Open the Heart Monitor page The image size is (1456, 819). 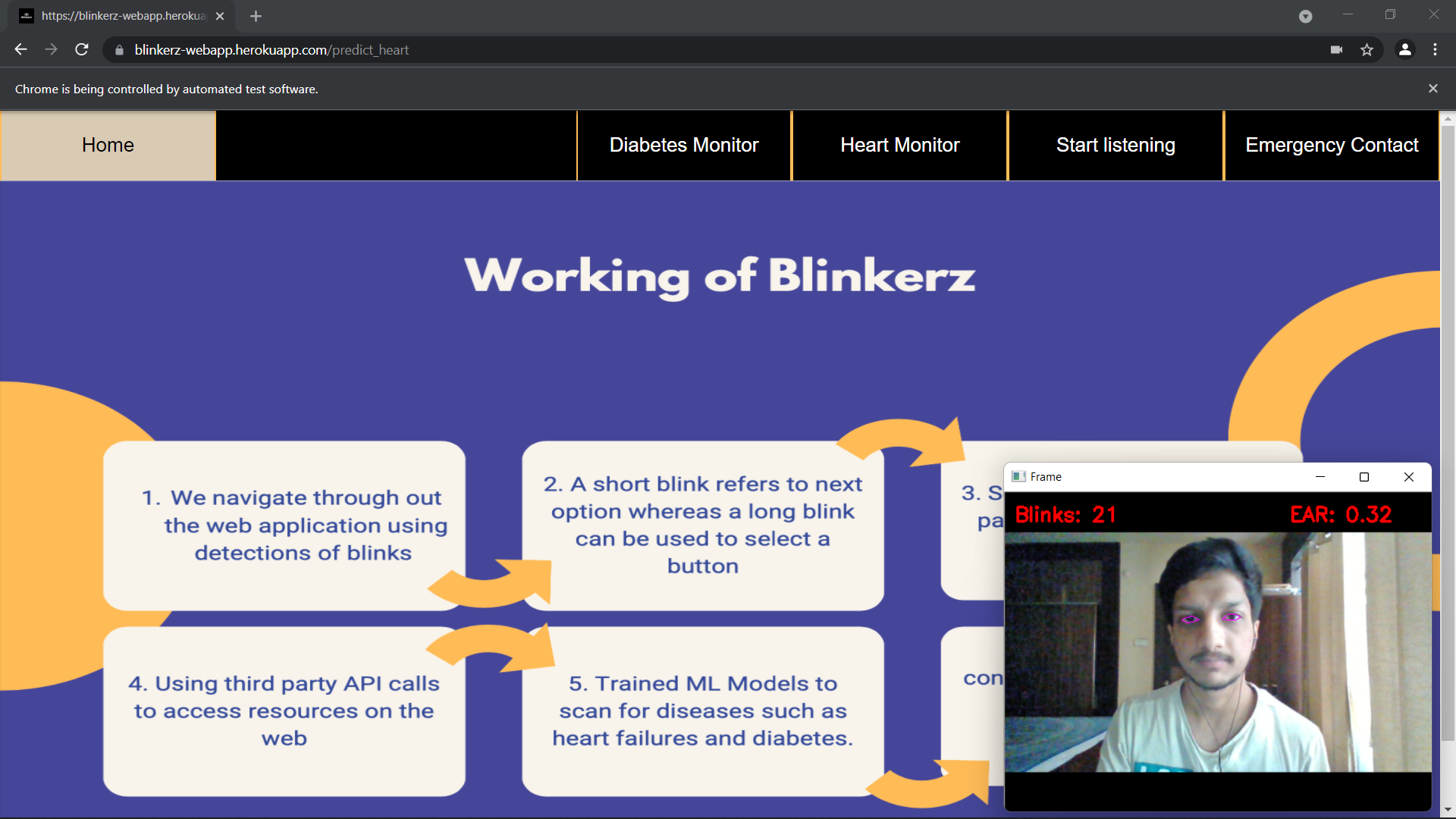[899, 145]
